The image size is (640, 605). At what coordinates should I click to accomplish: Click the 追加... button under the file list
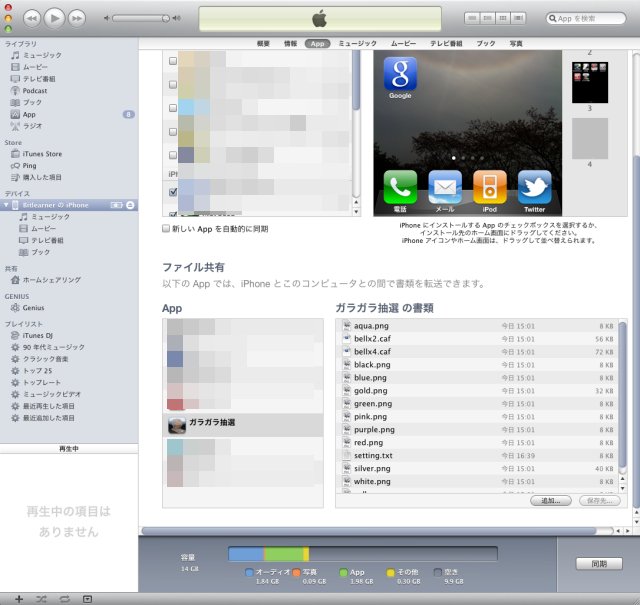coord(550,500)
